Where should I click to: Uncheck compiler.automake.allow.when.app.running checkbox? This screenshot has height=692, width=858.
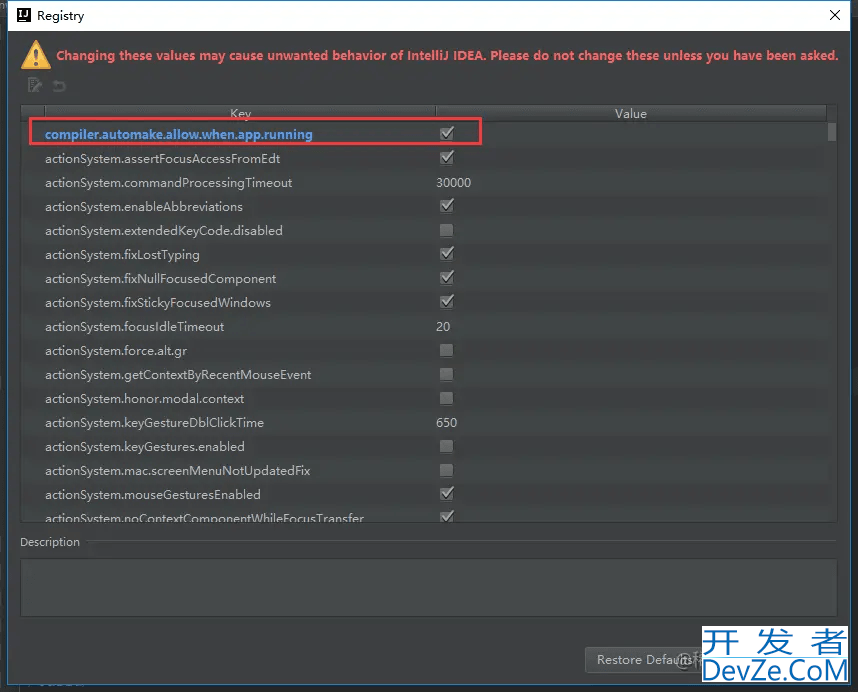click(447, 133)
